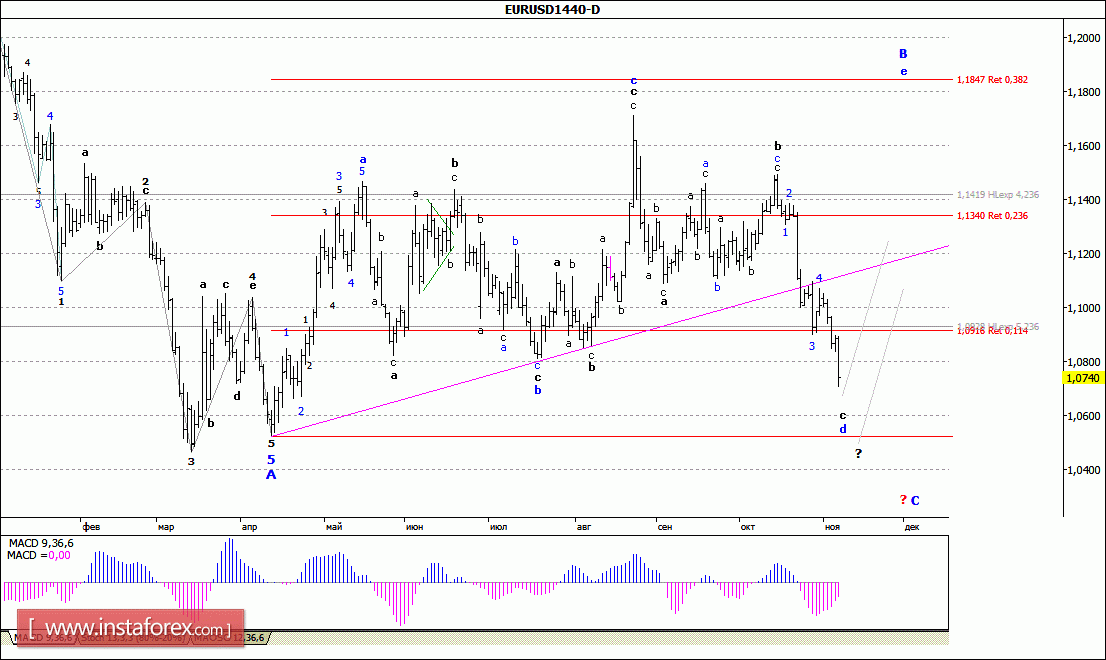Click the 1,0916 Ret 0,114 retracement label

coord(992,331)
